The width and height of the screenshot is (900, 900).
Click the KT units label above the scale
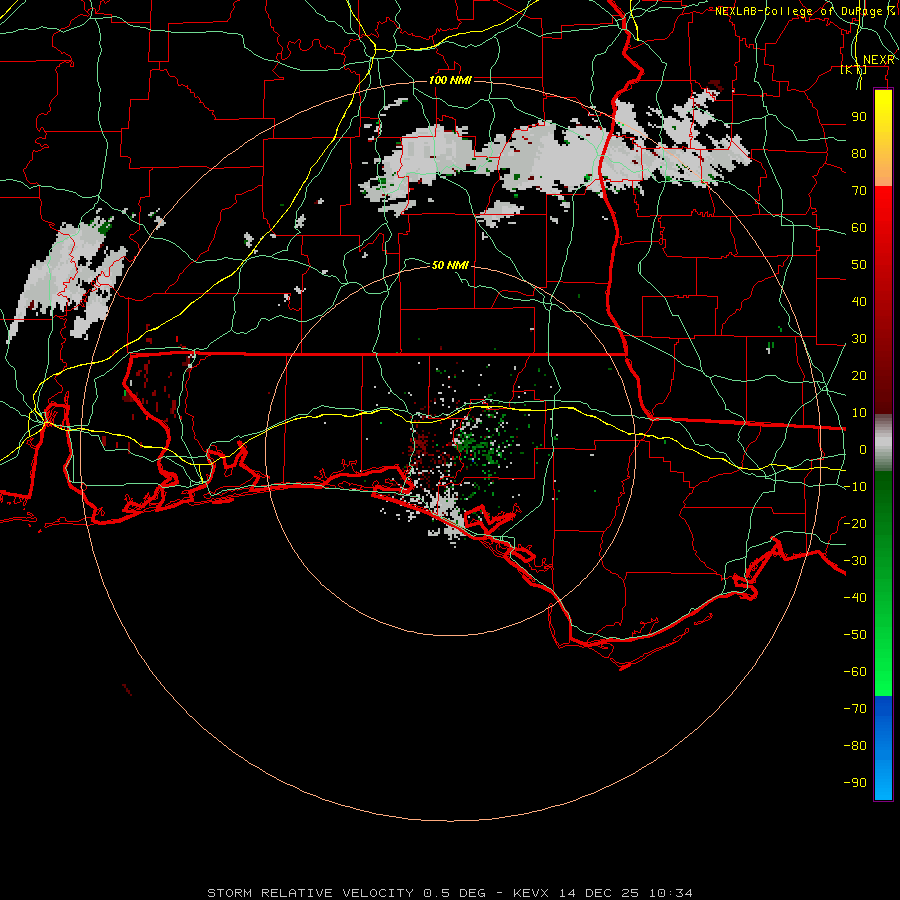854,70
